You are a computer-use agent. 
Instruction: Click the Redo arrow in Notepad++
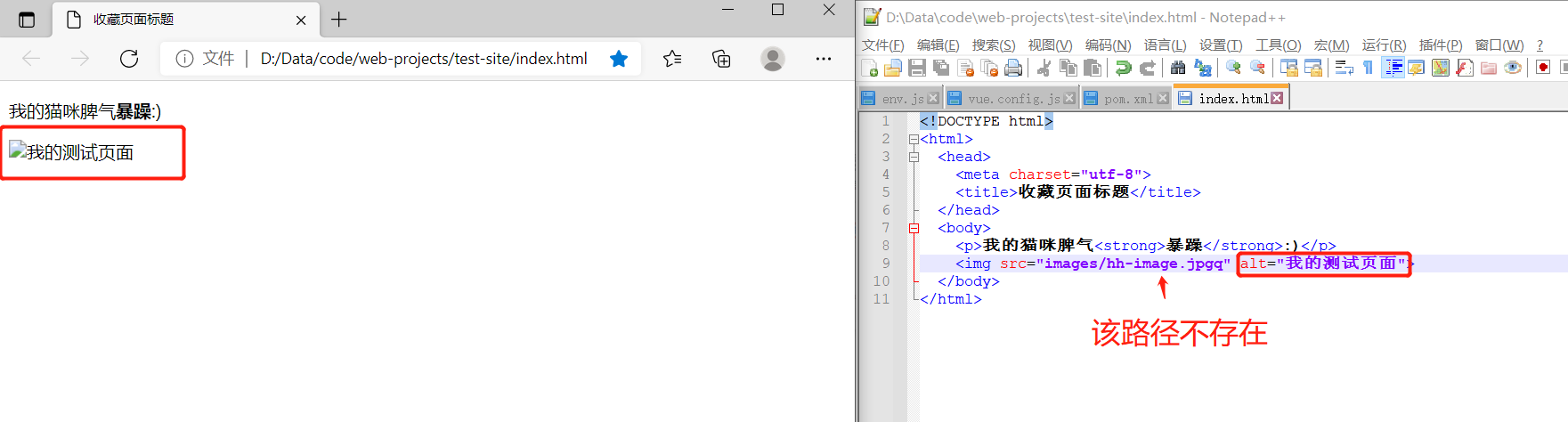point(1148,68)
